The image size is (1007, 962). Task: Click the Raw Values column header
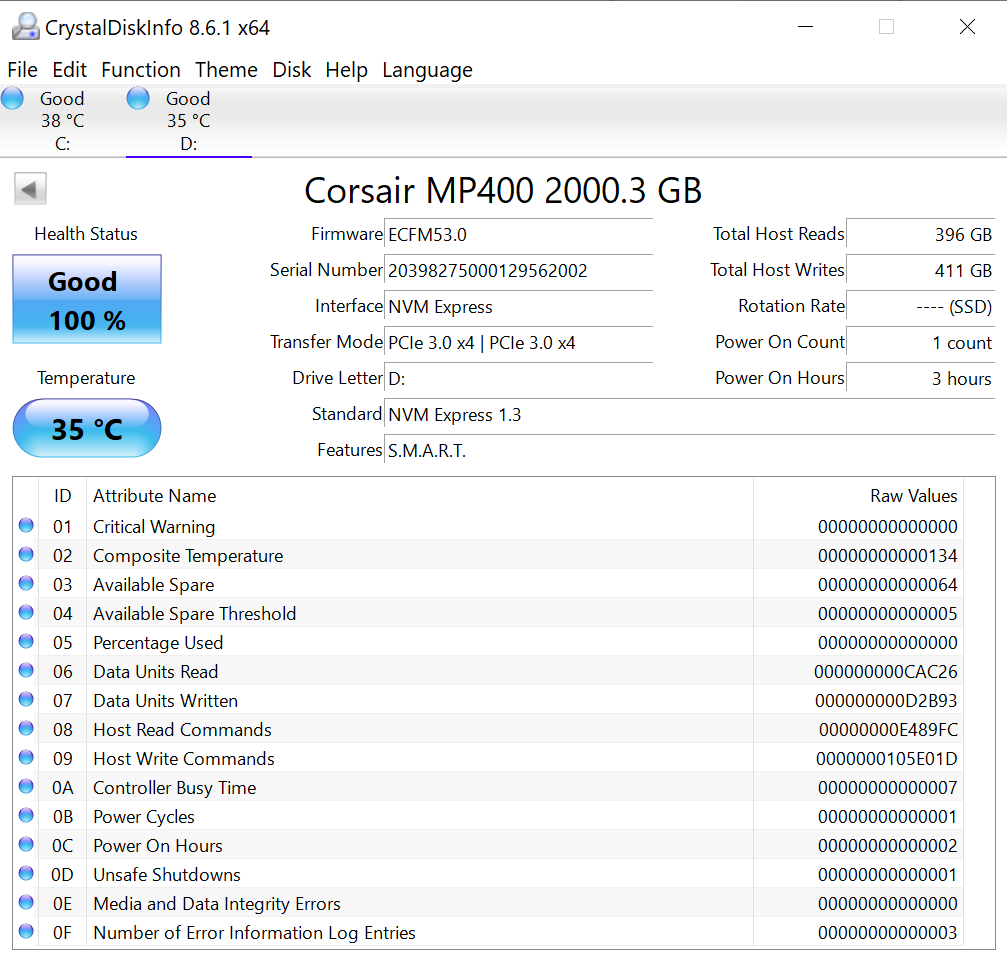[x=913, y=496]
